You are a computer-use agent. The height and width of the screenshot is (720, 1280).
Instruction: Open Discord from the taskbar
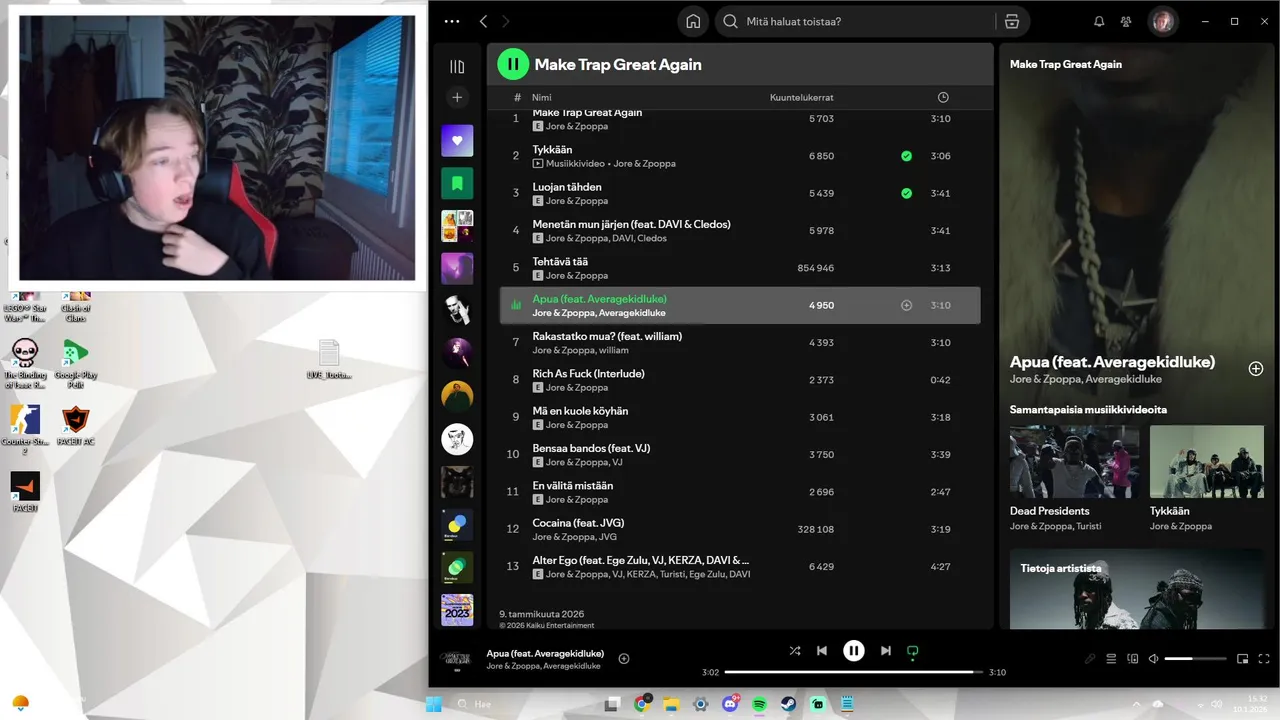coord(730,704)
